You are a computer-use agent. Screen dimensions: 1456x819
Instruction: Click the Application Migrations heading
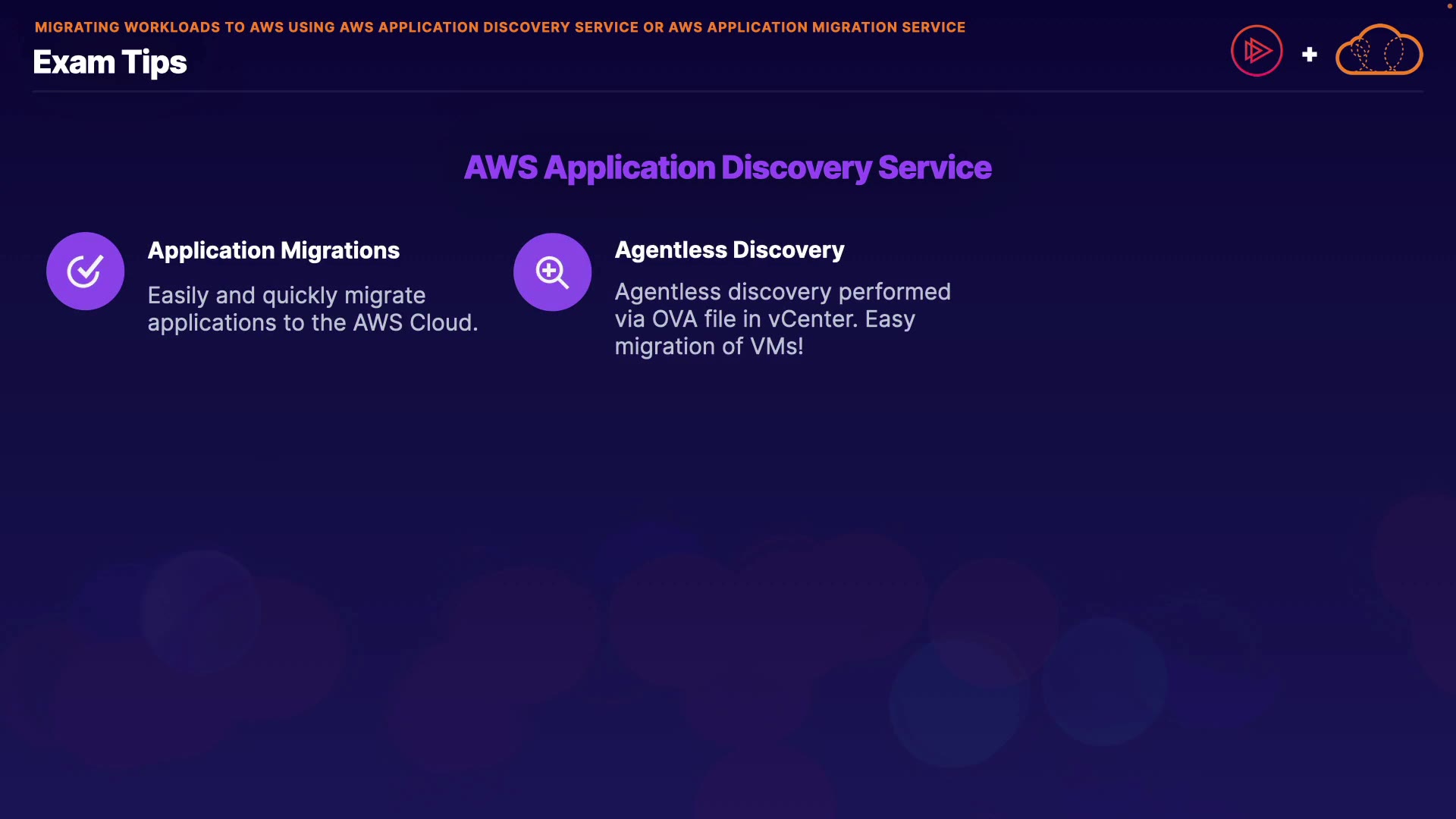(x=273, y=250)
